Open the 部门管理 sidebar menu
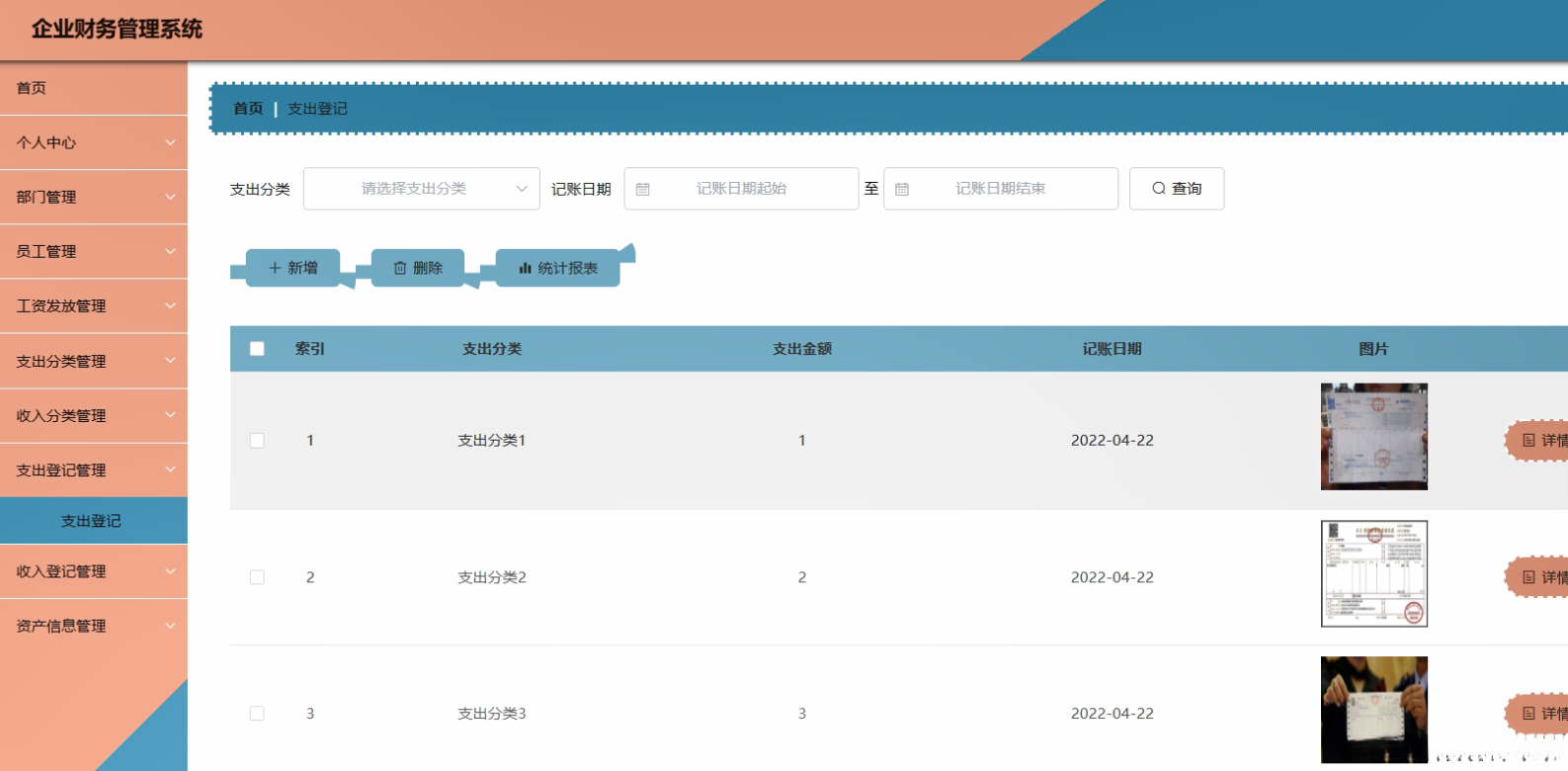The width and height of the screenshot is (1568, 771). [x=94, y=197]
